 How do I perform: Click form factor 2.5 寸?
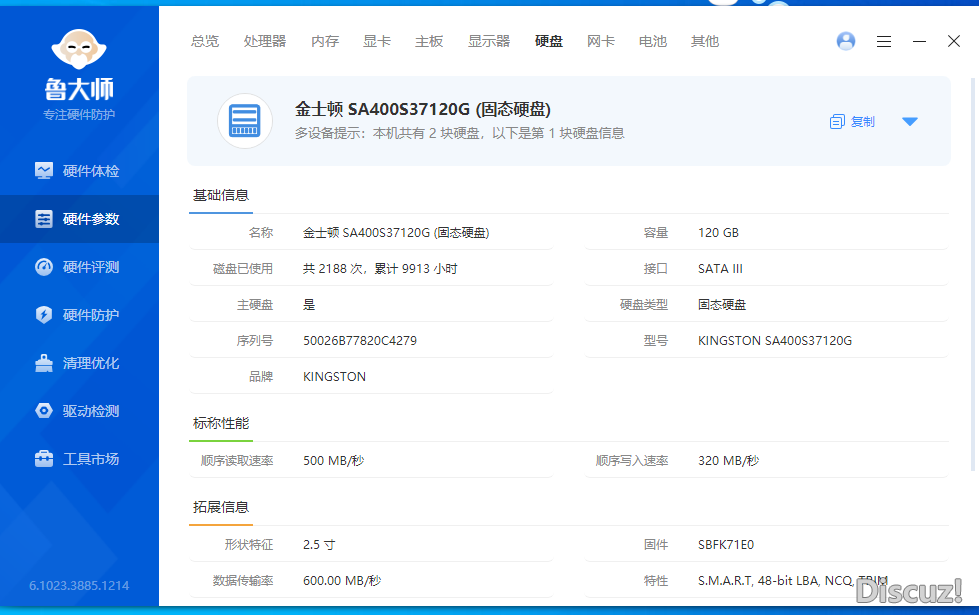point(319,545)
